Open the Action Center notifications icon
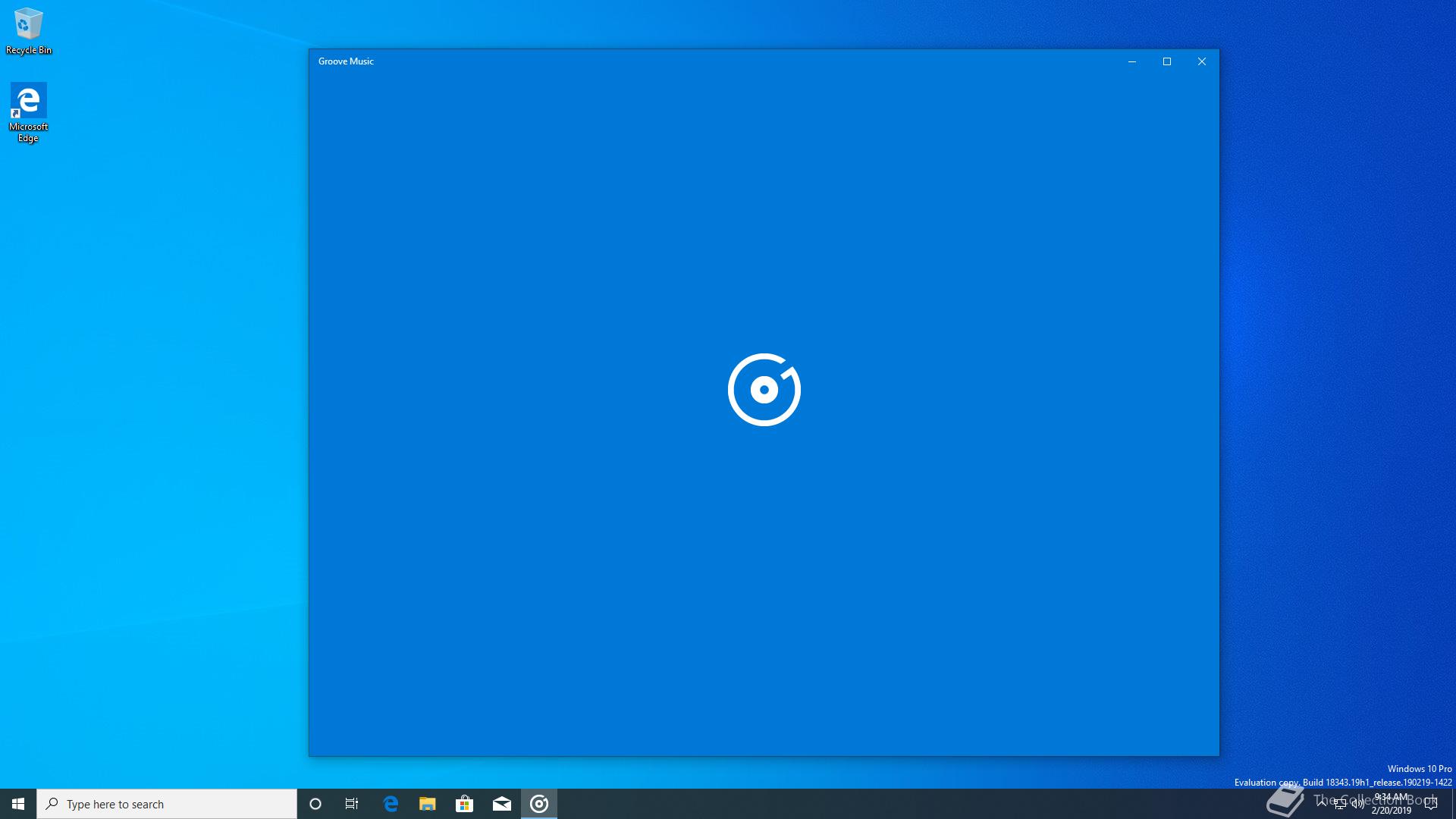This screenshot has width=1456, height=819. [1431, 804]
